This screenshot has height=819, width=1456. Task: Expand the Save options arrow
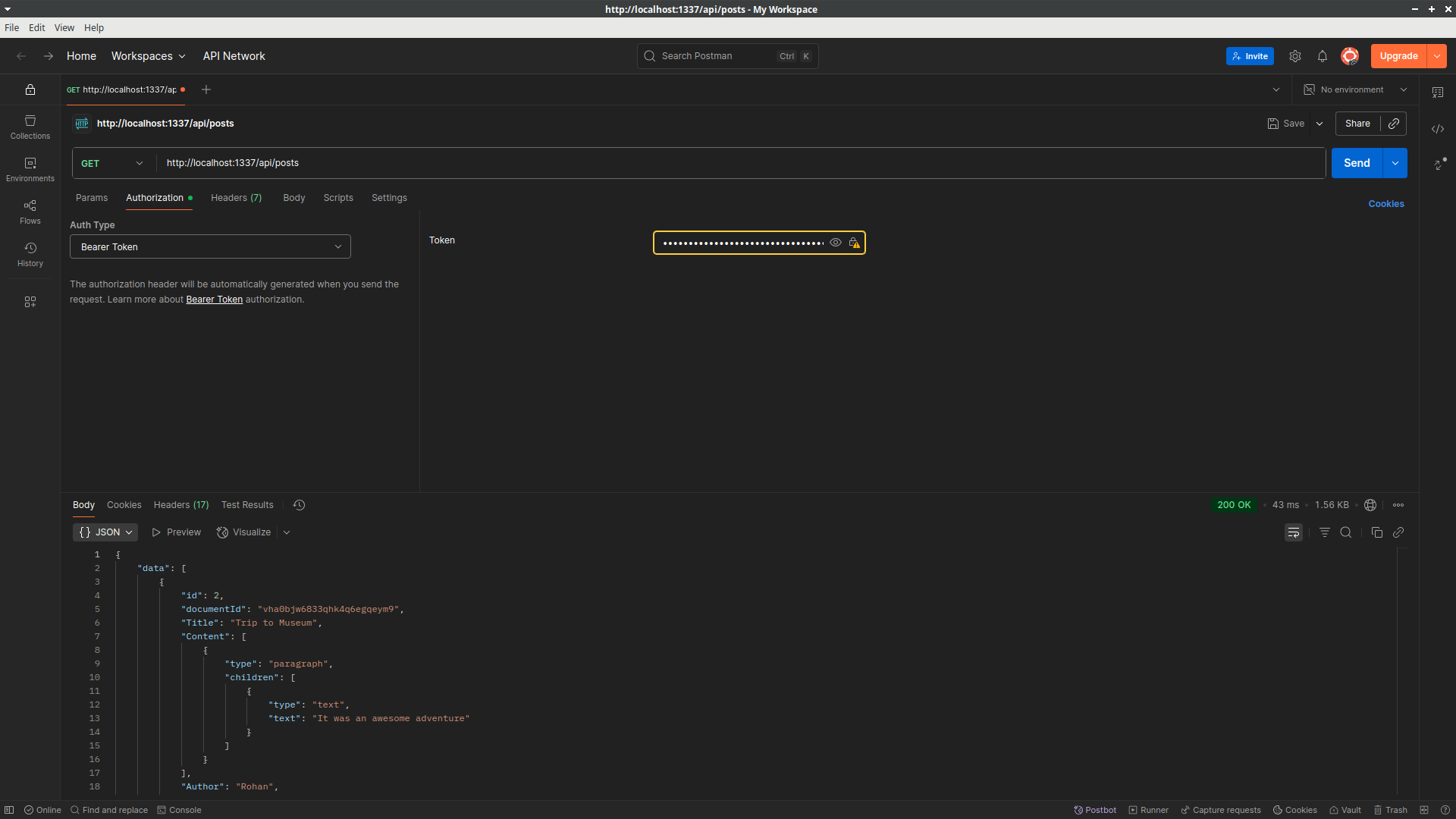click(1319, 124)
